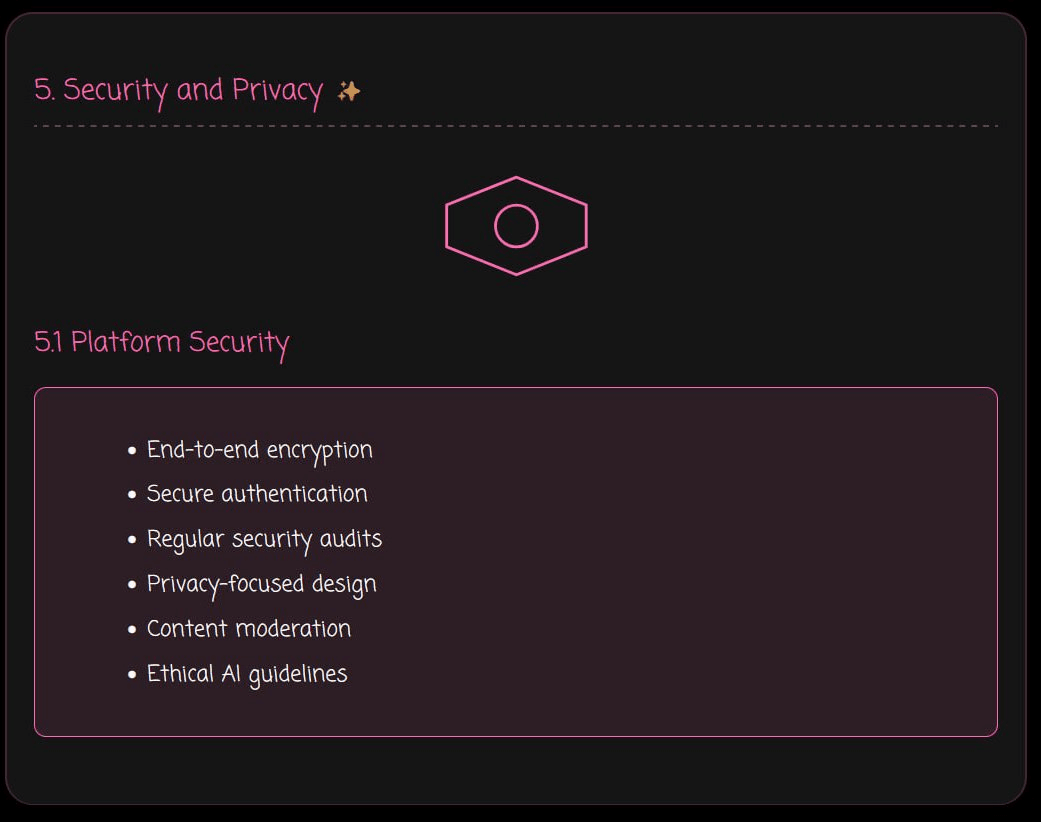Click the bullet marker before "Privacy-focused design"

(132, 585)
